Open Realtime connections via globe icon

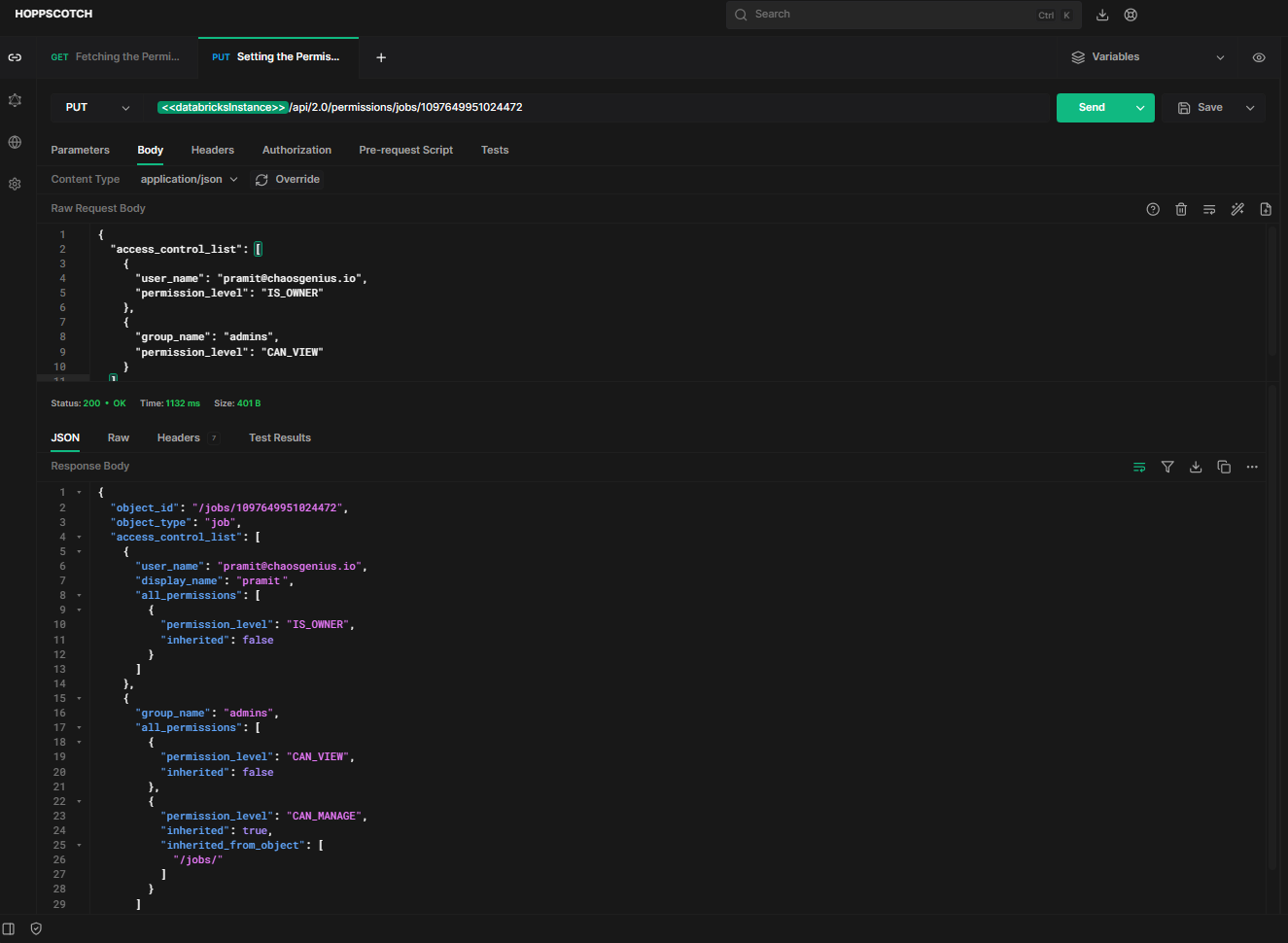(x=15, y=142)
